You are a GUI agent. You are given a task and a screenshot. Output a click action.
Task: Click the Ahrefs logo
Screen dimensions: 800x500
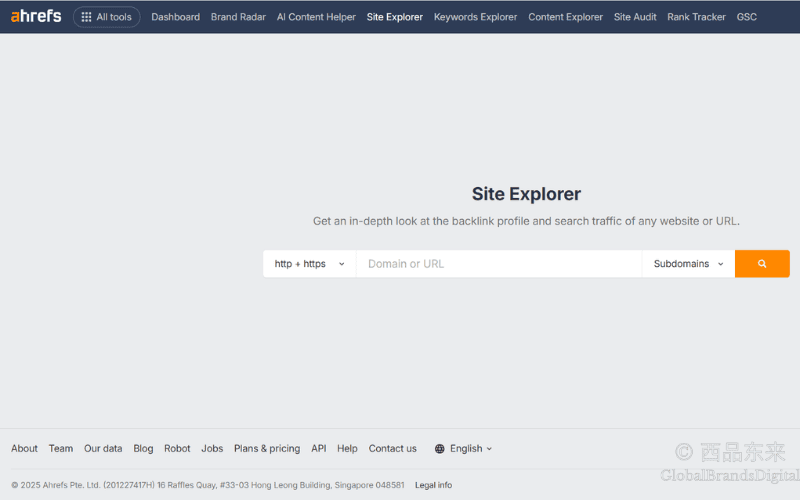pos(36,16)
